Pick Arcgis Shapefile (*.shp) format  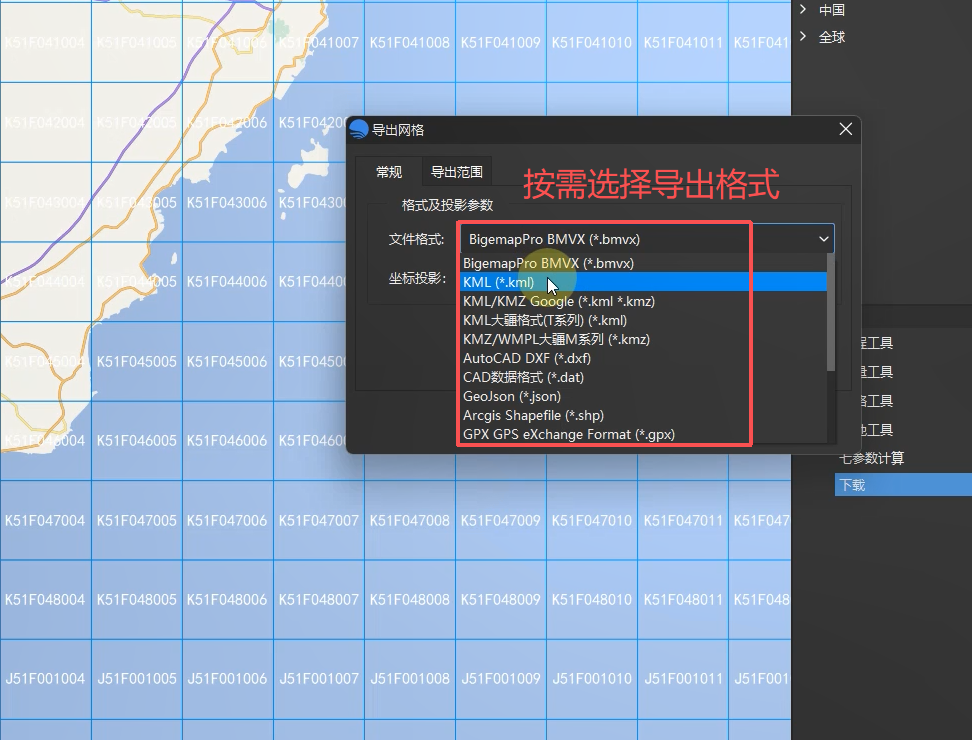(643, 415)
